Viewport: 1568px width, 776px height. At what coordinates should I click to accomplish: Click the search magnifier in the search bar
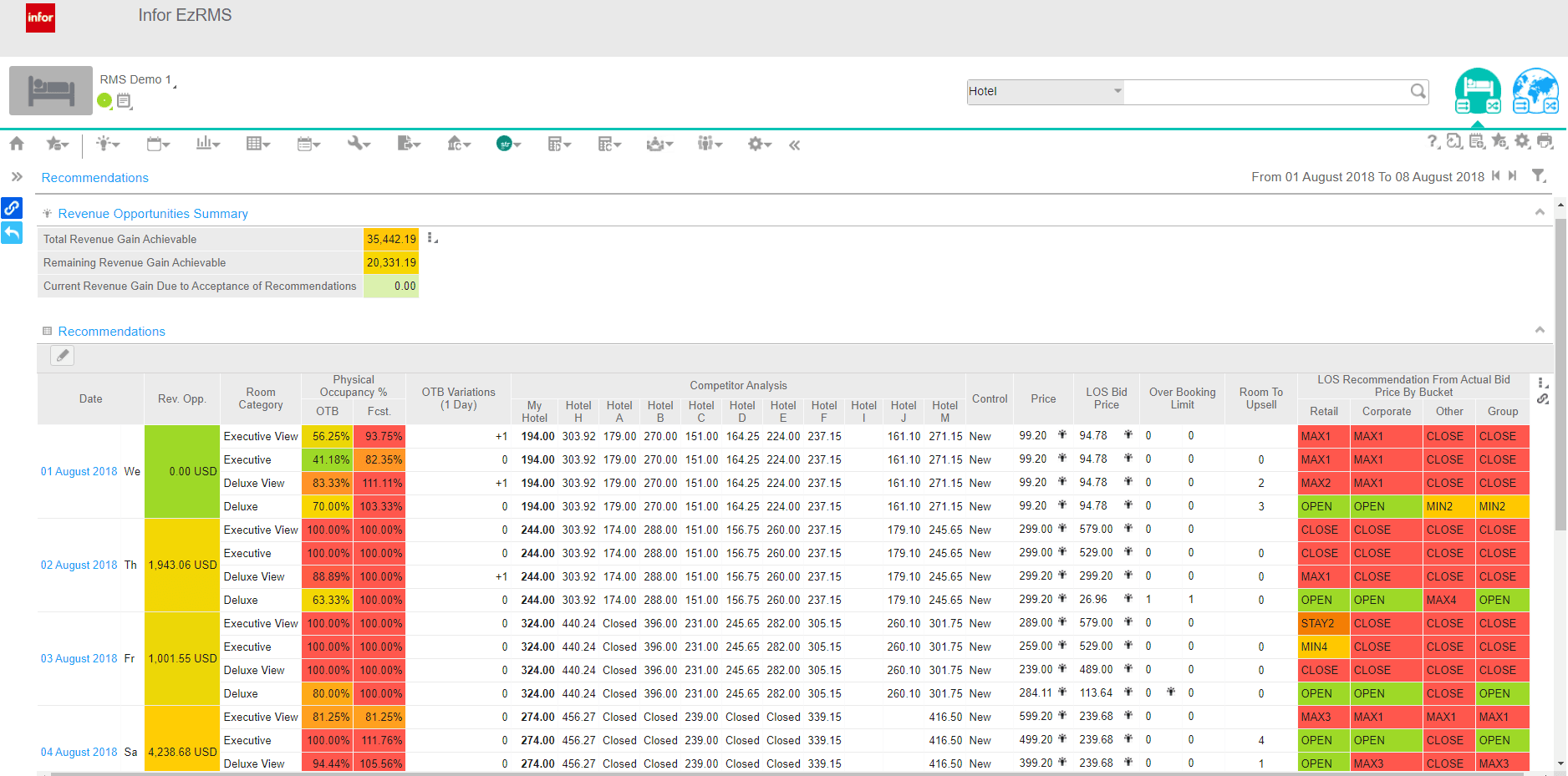coord(1418,91)
